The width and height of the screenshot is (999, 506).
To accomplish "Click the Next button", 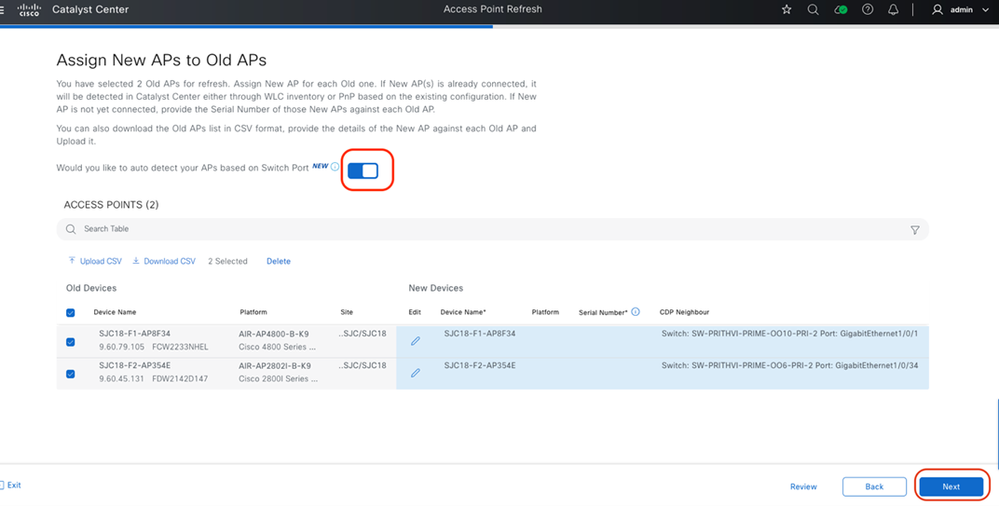I will tap(951, 486).
